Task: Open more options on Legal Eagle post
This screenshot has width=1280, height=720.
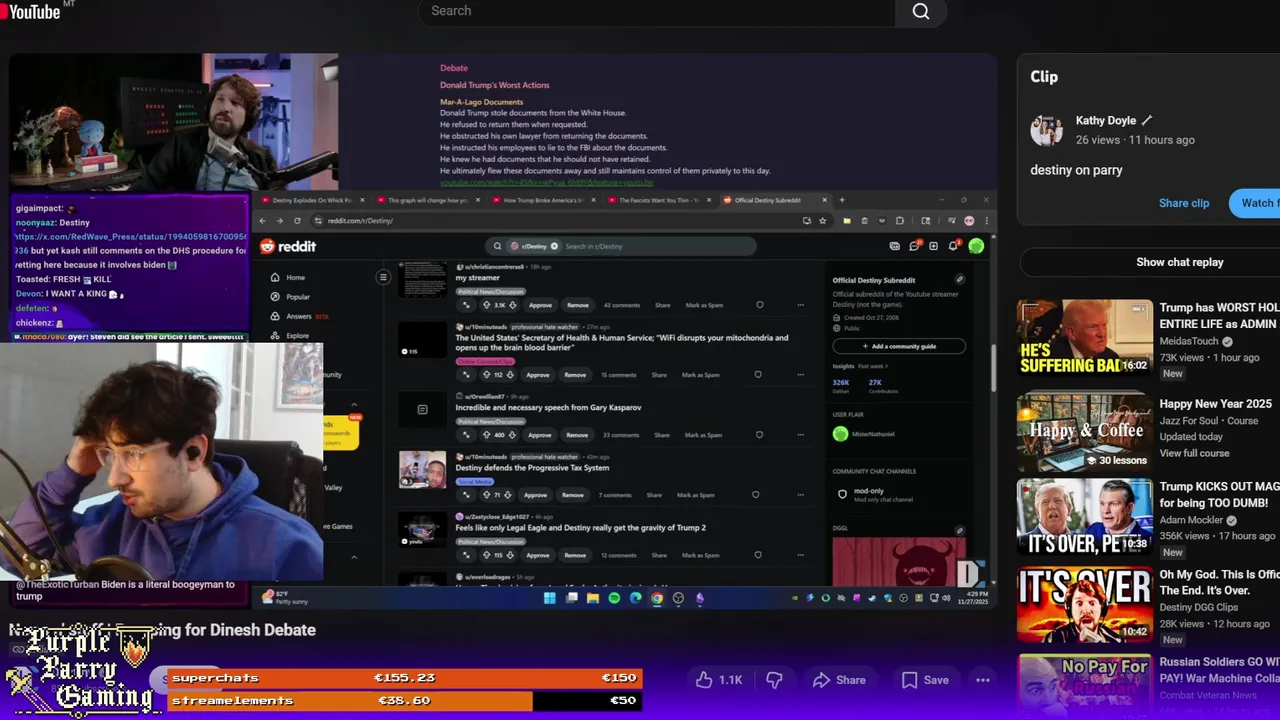Action: pos(800,555)
